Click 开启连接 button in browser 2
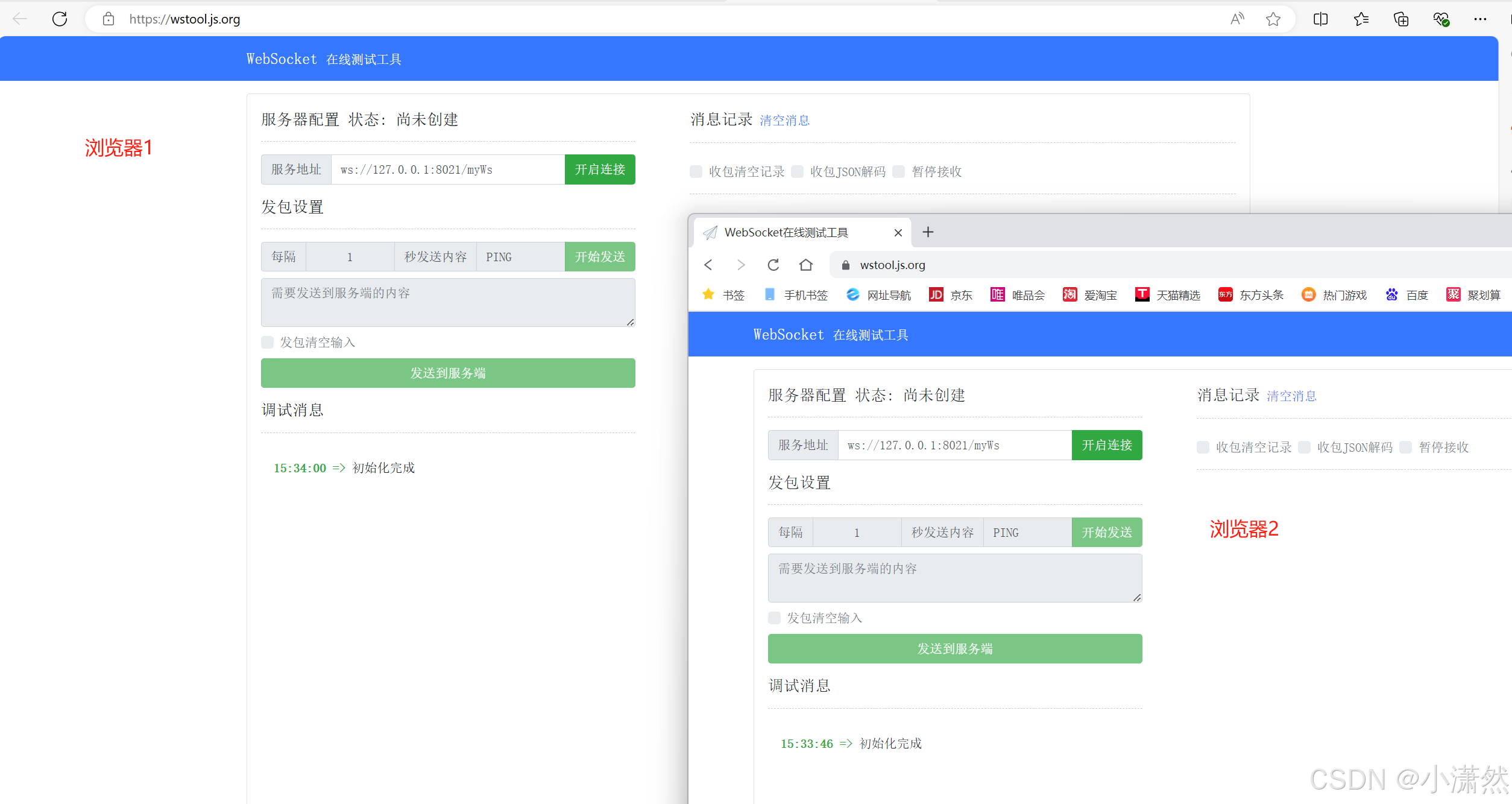Screen dimensions: 1512x804 click(1107, 445)
